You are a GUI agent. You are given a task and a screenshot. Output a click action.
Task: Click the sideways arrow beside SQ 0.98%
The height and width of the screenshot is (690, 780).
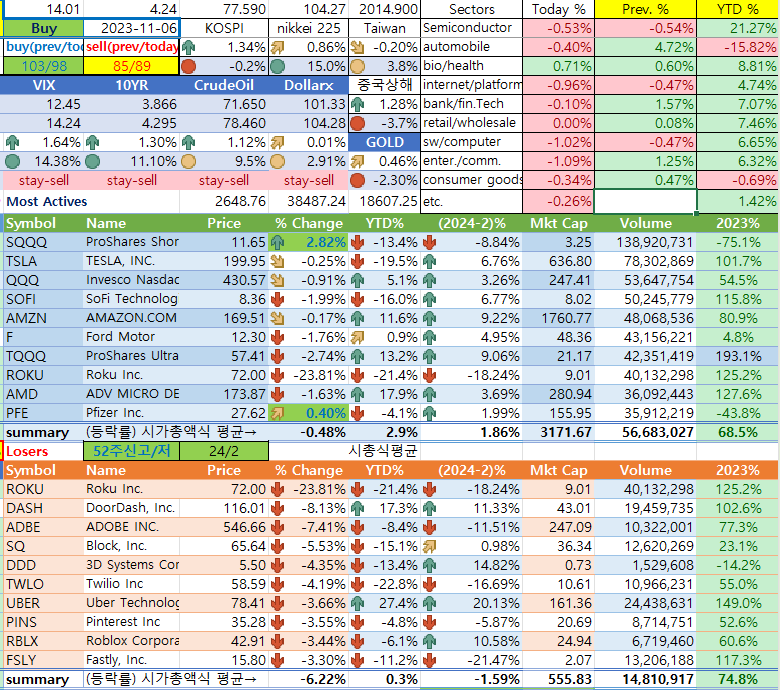click(x=429, y=547)
